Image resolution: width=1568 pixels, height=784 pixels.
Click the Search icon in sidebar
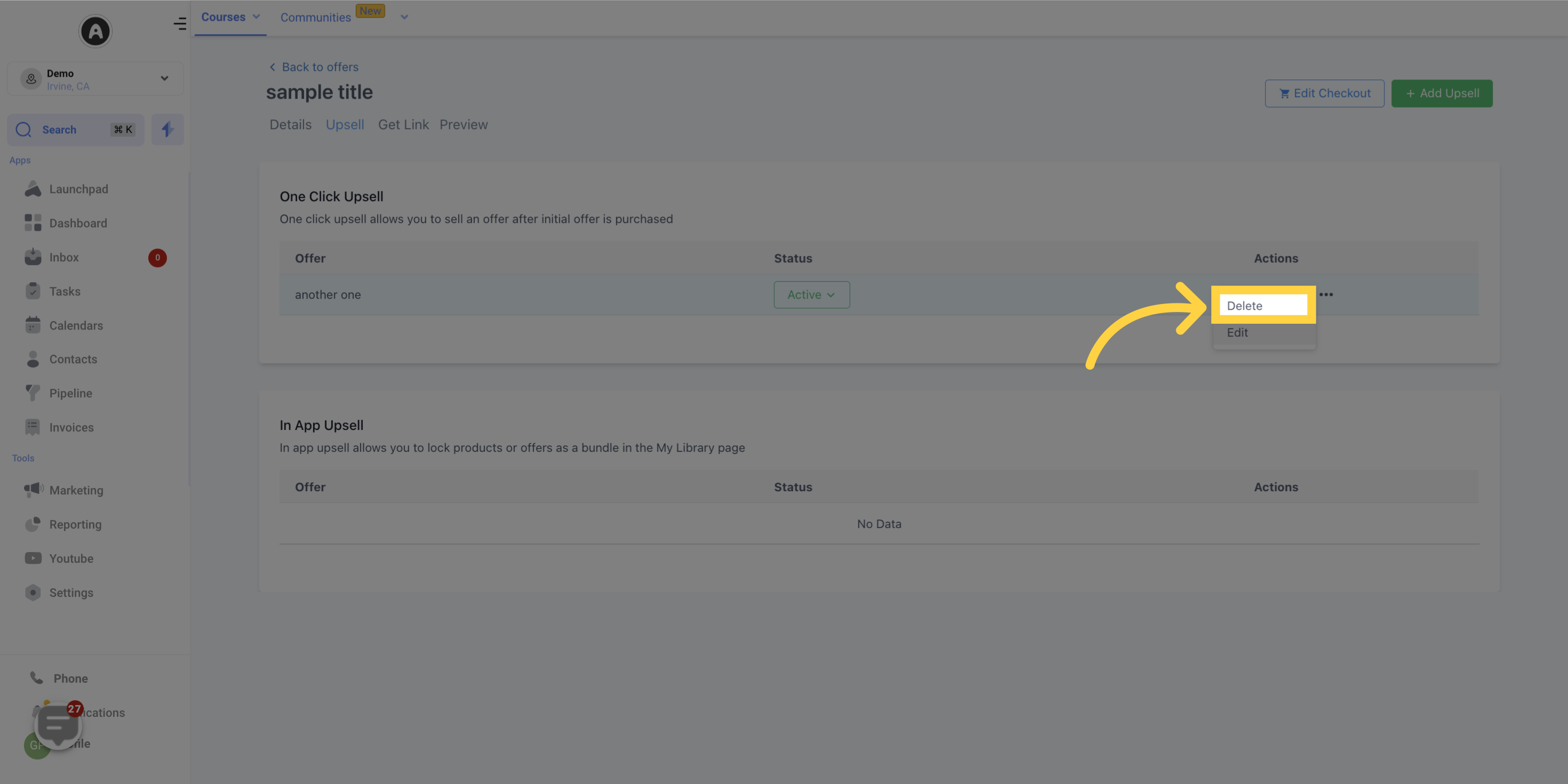pyautogui.click(x=24, y=129)
